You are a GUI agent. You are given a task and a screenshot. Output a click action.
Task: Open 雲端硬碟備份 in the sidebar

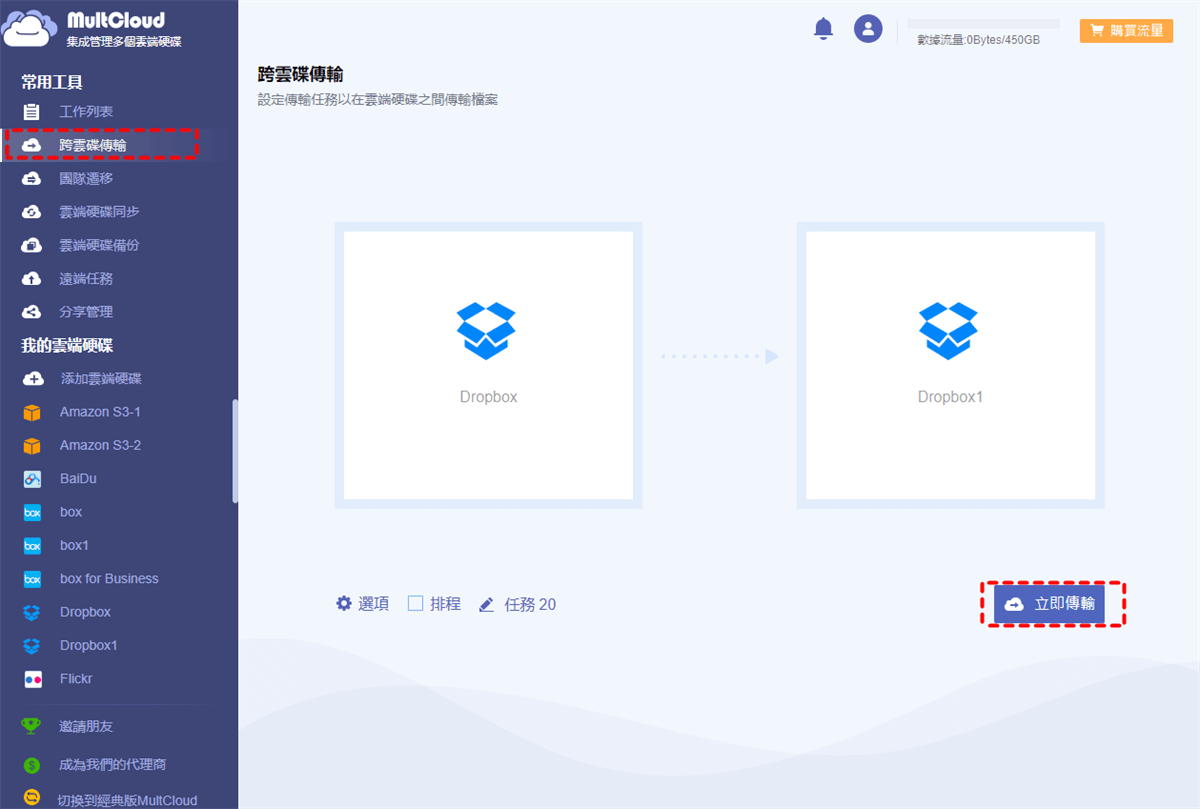coord(99,245)
